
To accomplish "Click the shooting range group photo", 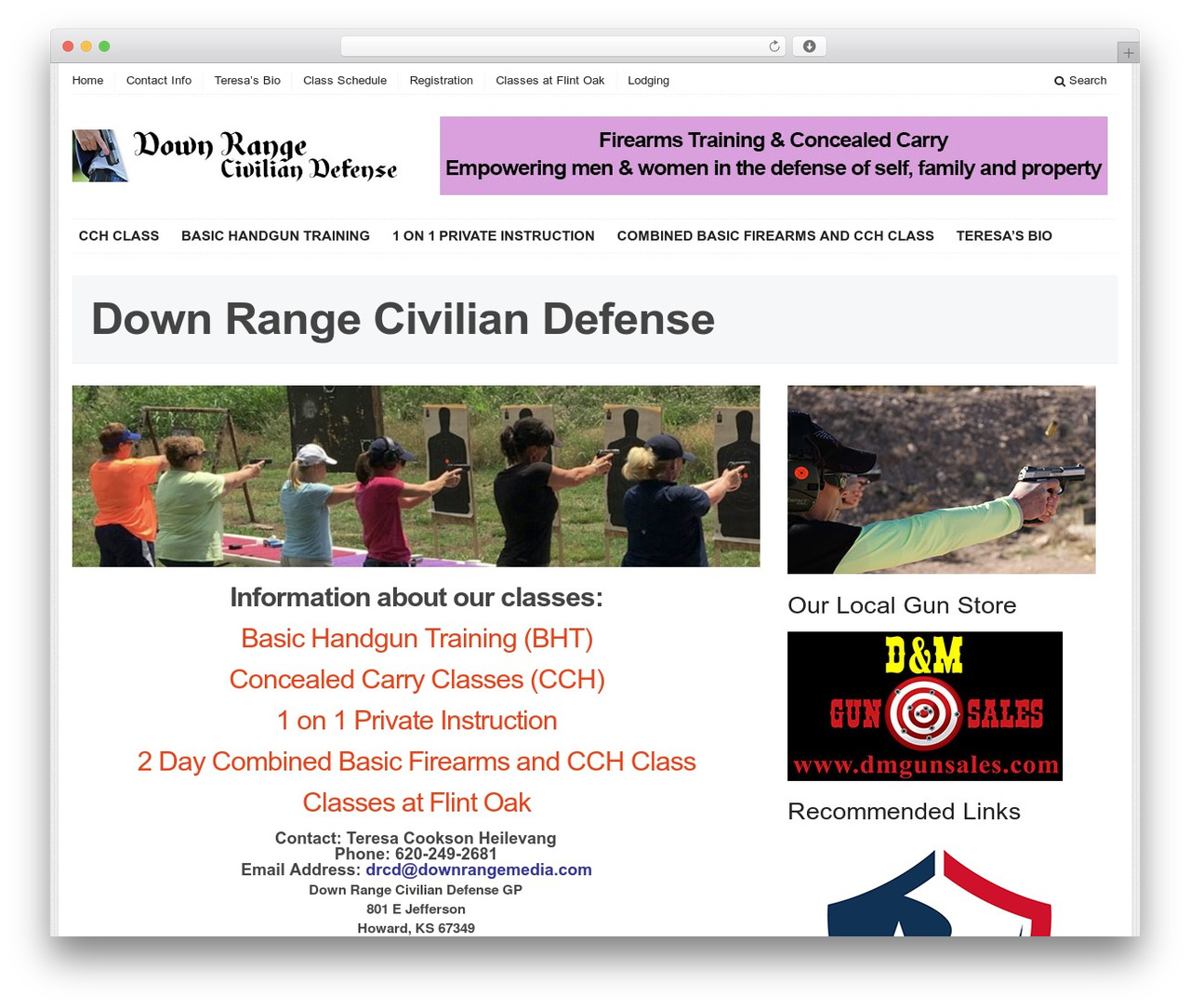I will pos(416,476).
